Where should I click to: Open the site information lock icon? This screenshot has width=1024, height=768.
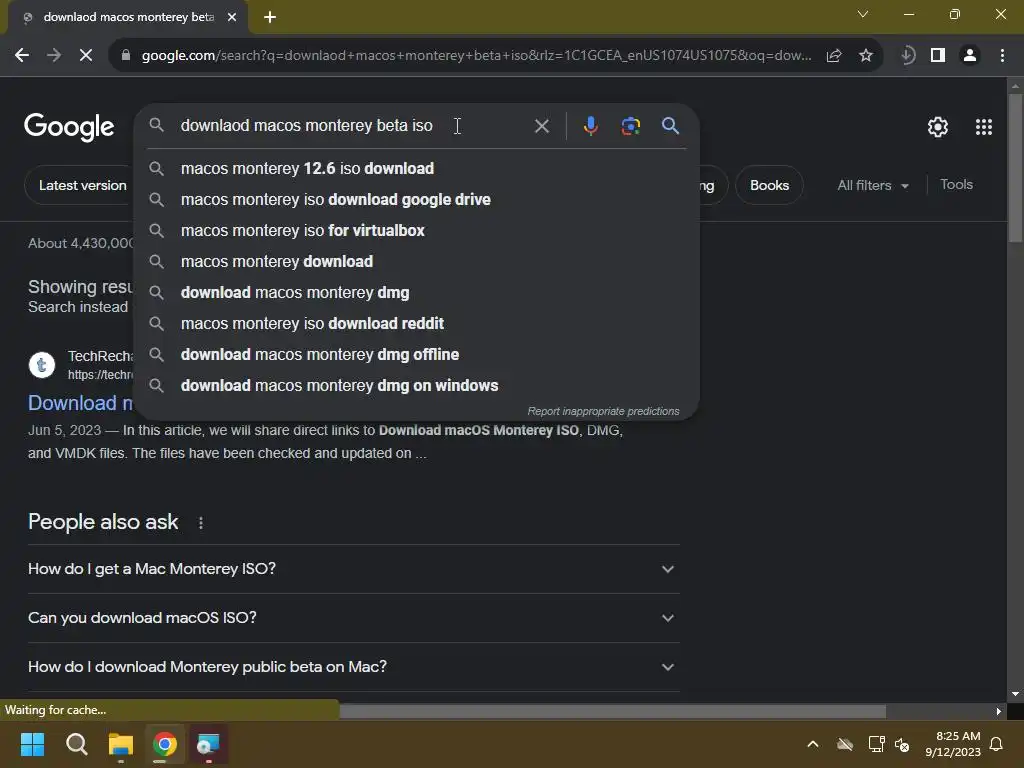tap(126, 56)
